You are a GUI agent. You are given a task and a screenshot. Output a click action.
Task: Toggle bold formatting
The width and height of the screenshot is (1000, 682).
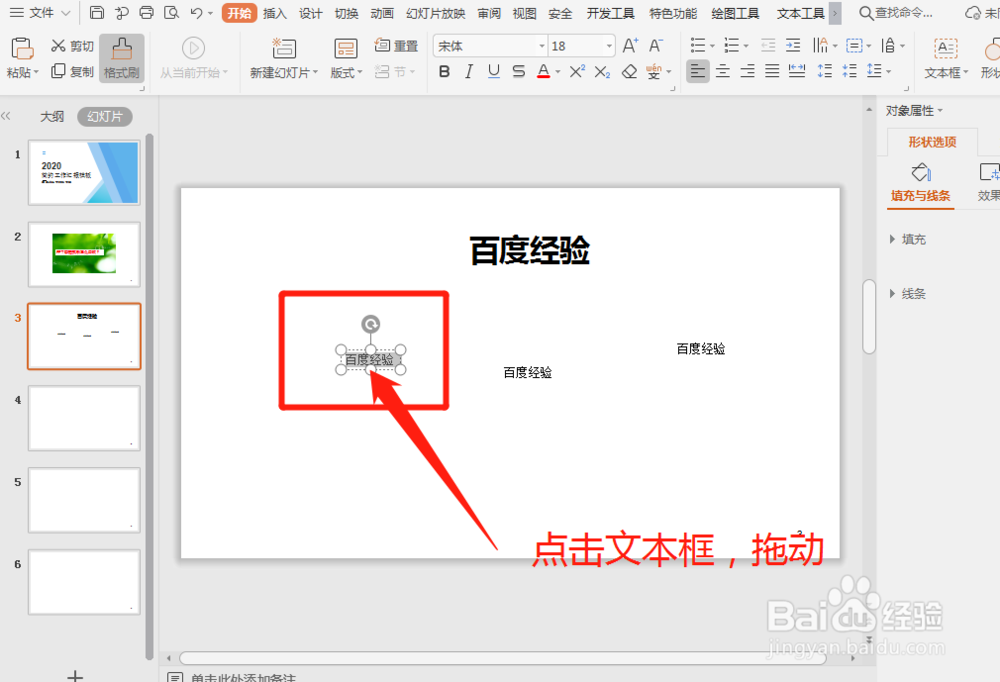(x=445, y=71)
